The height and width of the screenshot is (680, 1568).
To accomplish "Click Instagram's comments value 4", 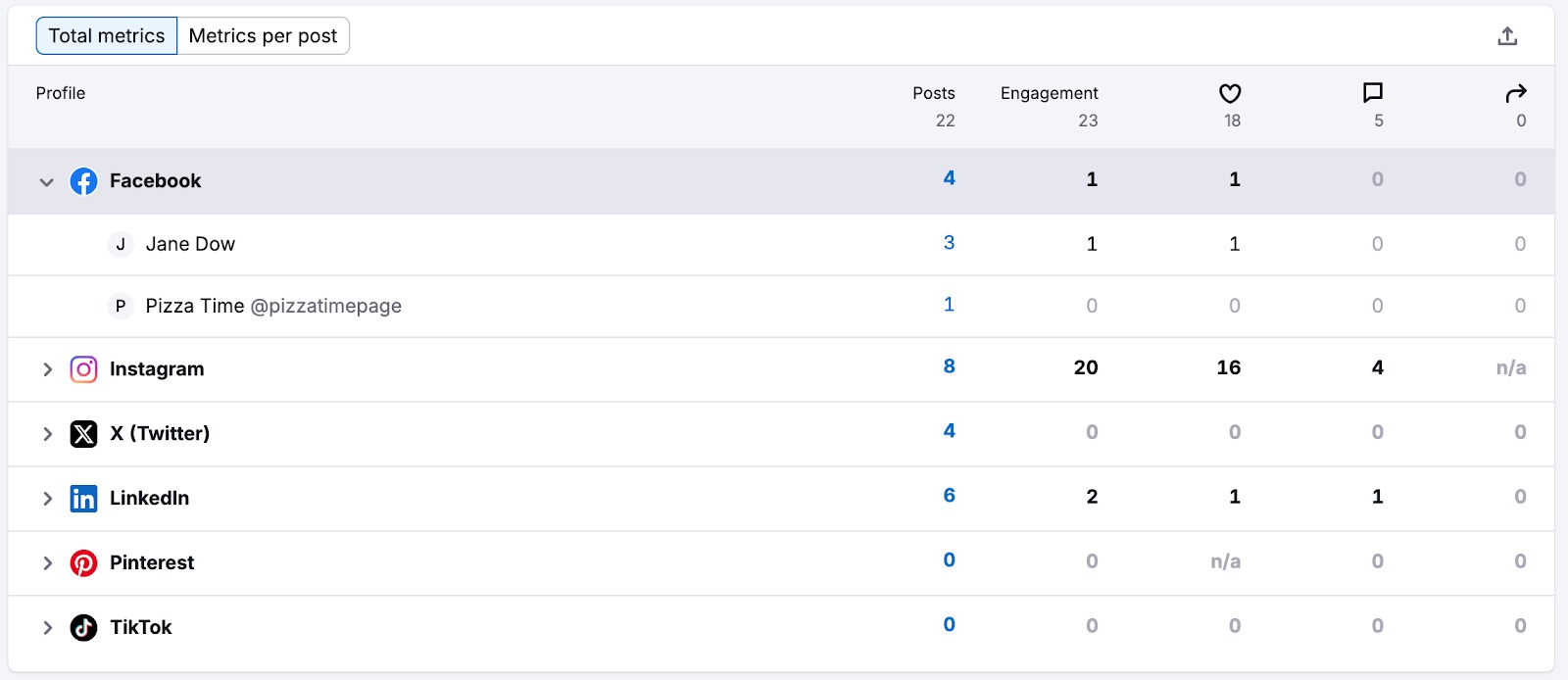I will (1378, 367).
